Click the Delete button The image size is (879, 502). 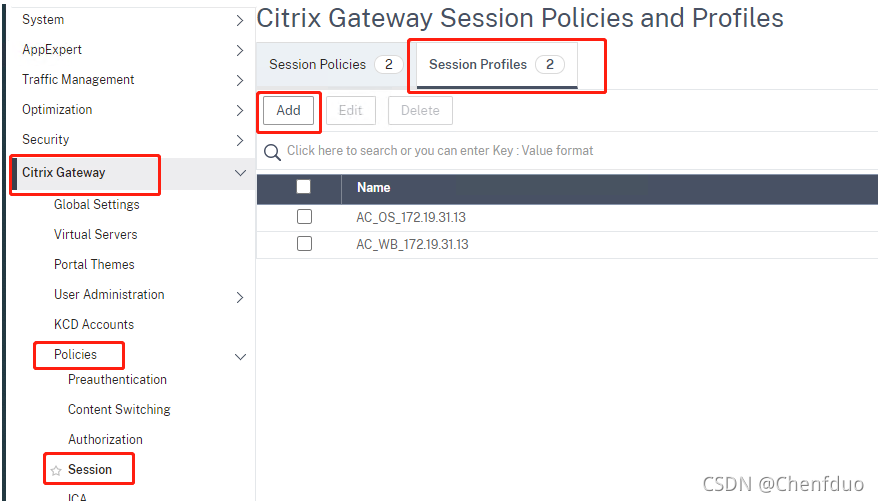pos(420,111)
